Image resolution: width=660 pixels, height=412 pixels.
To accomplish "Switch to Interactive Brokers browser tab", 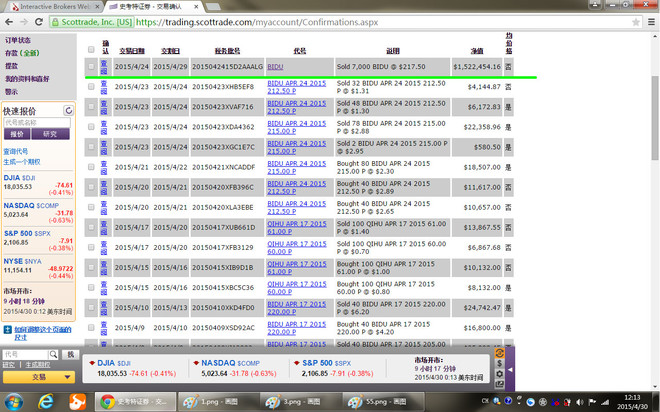I will pos(53,6).
